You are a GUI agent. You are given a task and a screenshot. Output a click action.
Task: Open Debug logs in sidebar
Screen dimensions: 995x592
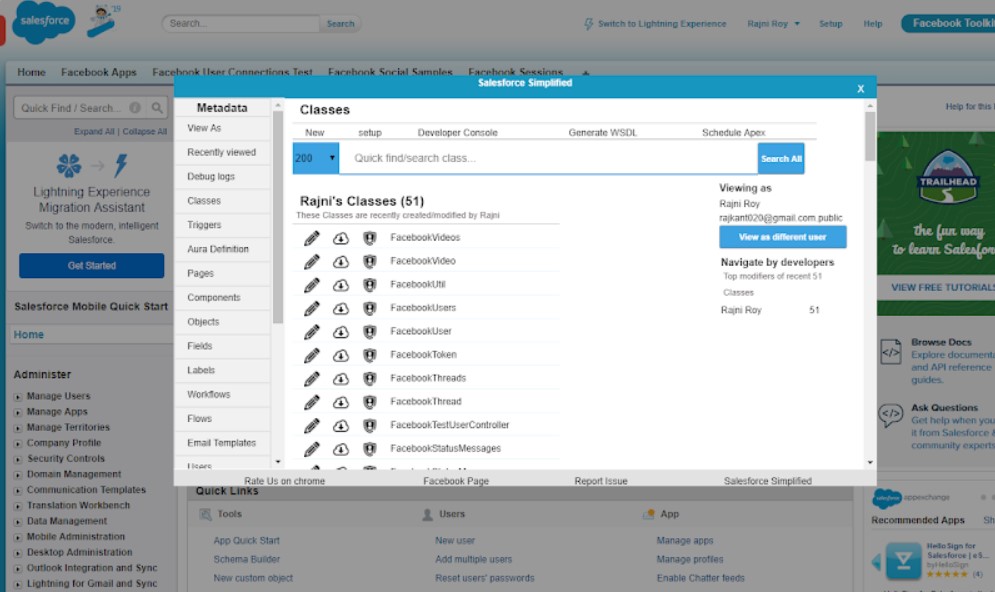point(223,176)
